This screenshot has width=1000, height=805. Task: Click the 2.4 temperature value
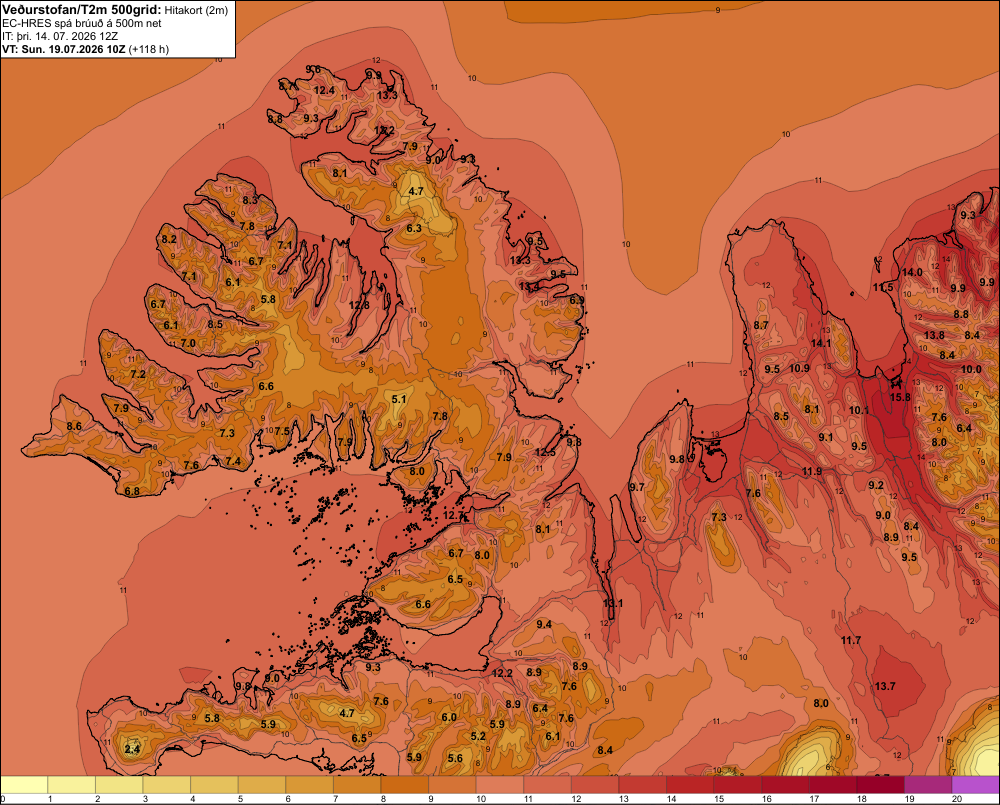click(x=132, y=749)
